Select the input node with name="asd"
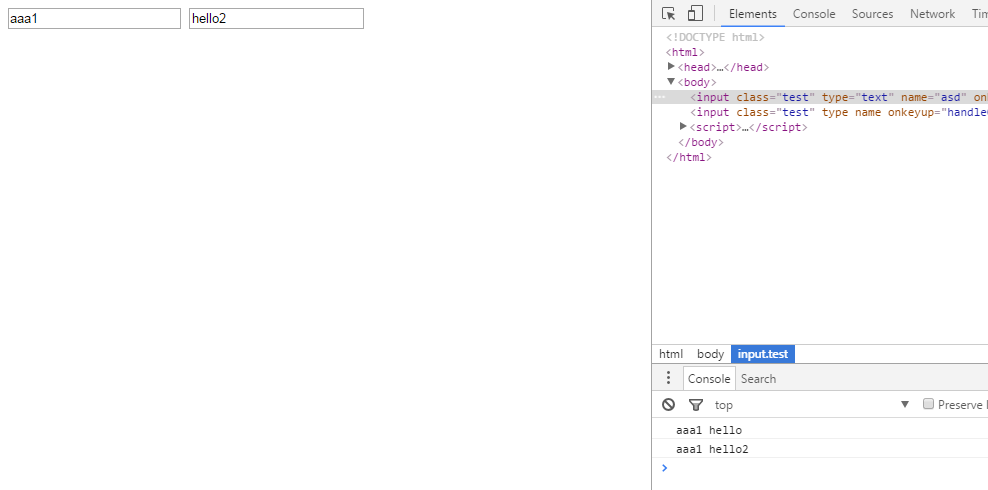The width and height of the screenshot is (988, 490). tap(820, 97)
